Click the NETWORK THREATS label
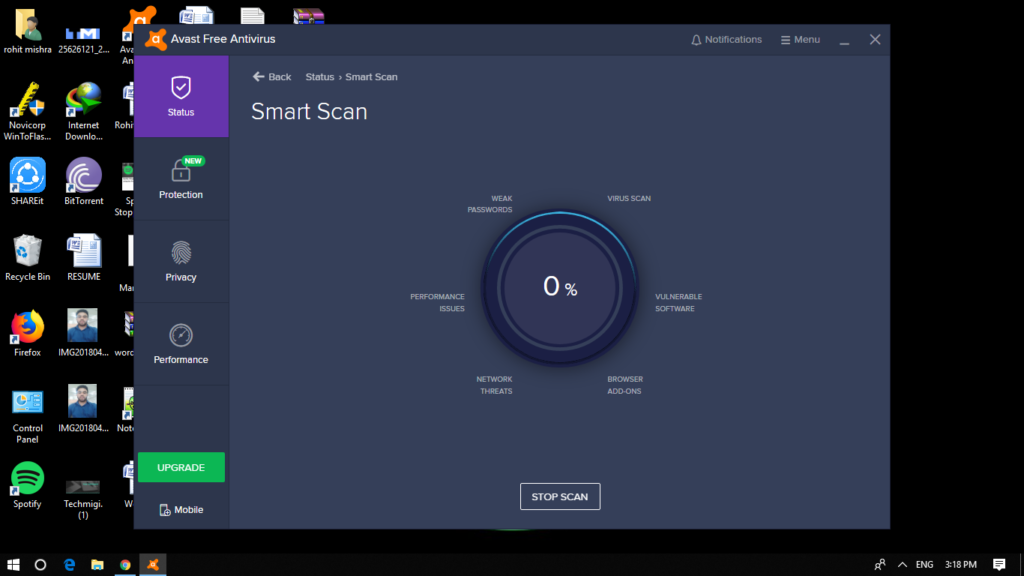This screenshot has height=576, width=1024. point(494,385)
